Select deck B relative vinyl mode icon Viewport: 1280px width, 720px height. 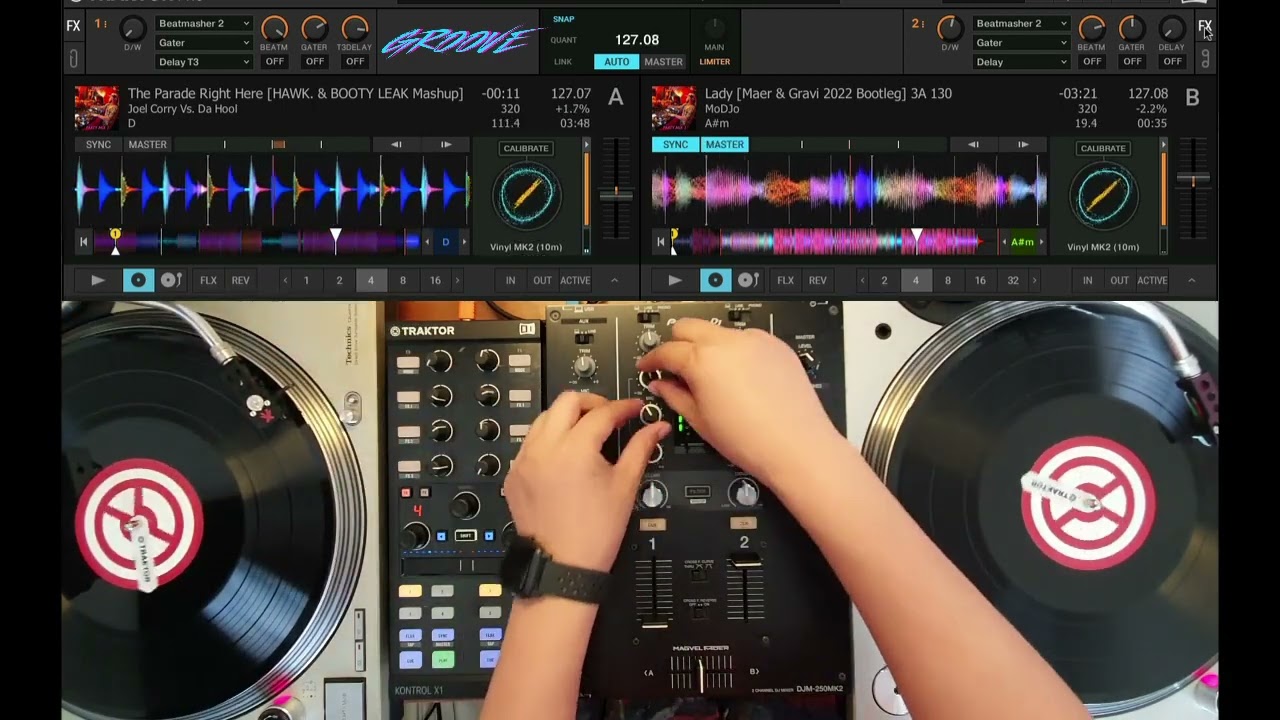point(748,280)
